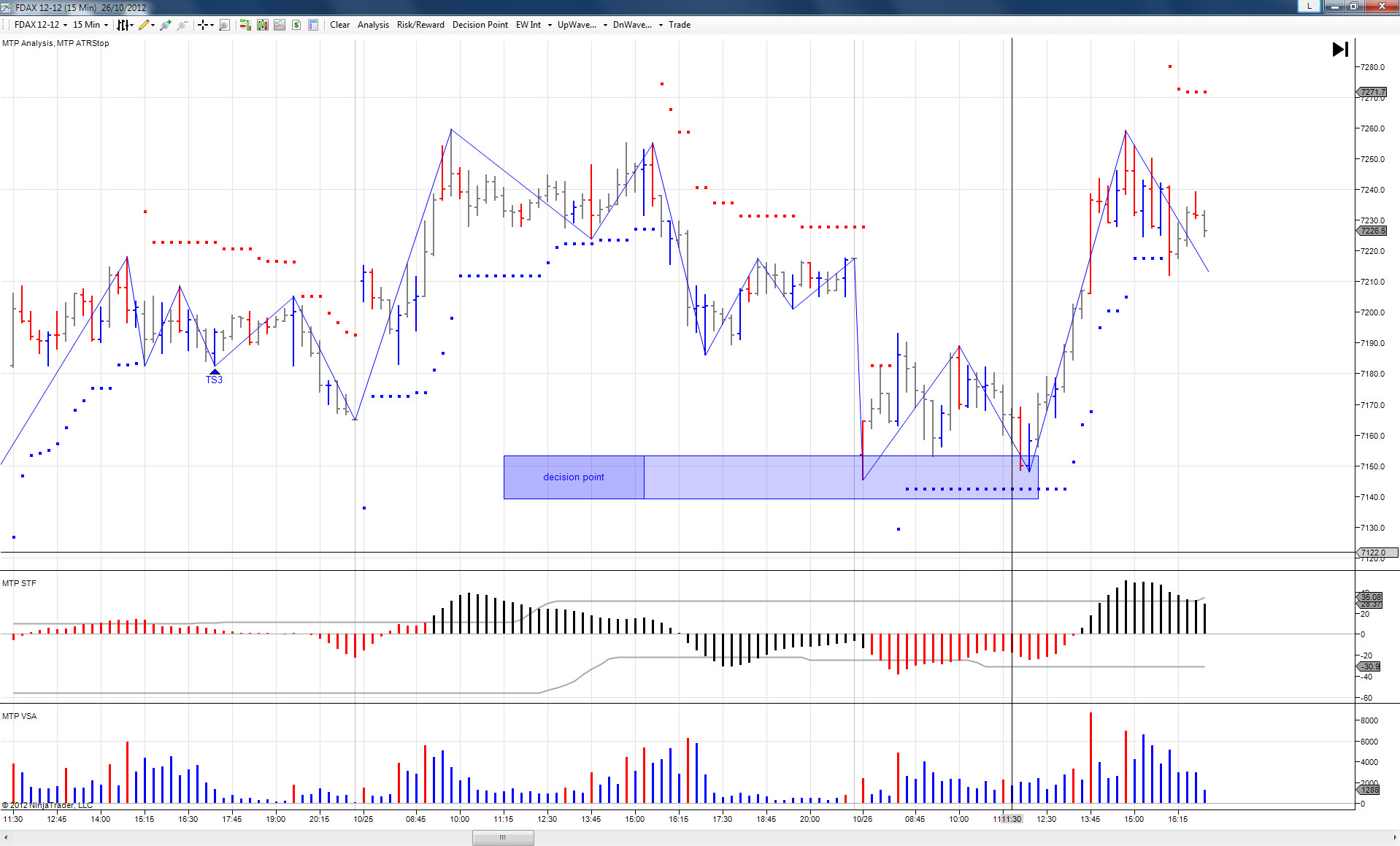Viewport: 1400px width, 846px height.
Task: Click the 10/26 date label on time axis
Action: coord(863,819)
